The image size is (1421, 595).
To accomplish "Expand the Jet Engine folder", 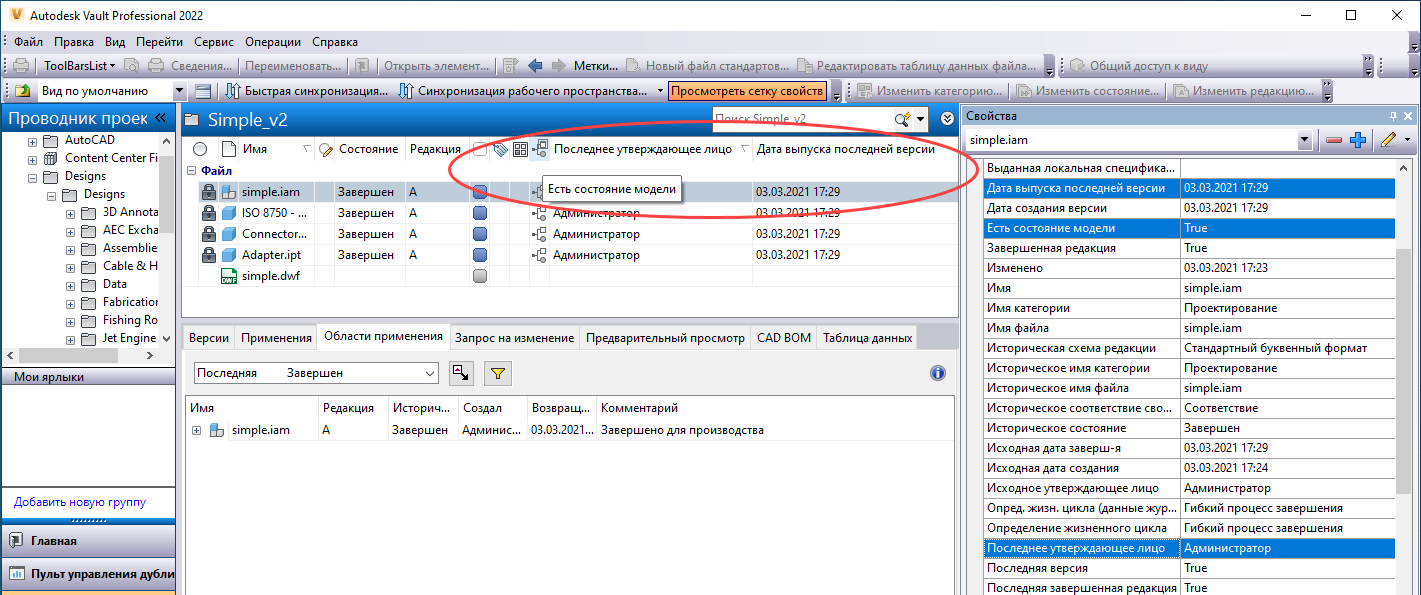I will pos(70,338).
